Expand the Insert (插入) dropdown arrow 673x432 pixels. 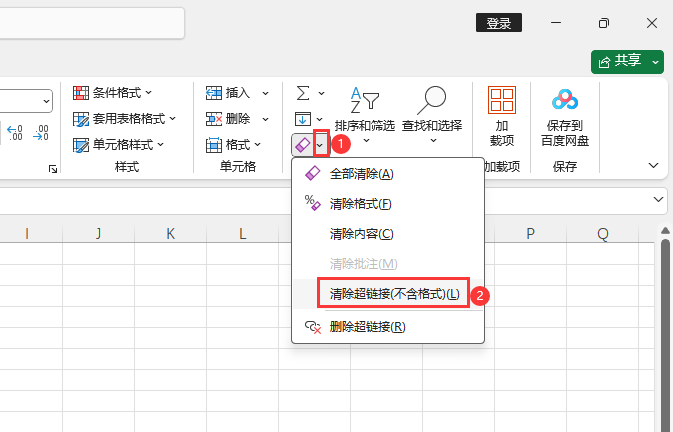265,93
